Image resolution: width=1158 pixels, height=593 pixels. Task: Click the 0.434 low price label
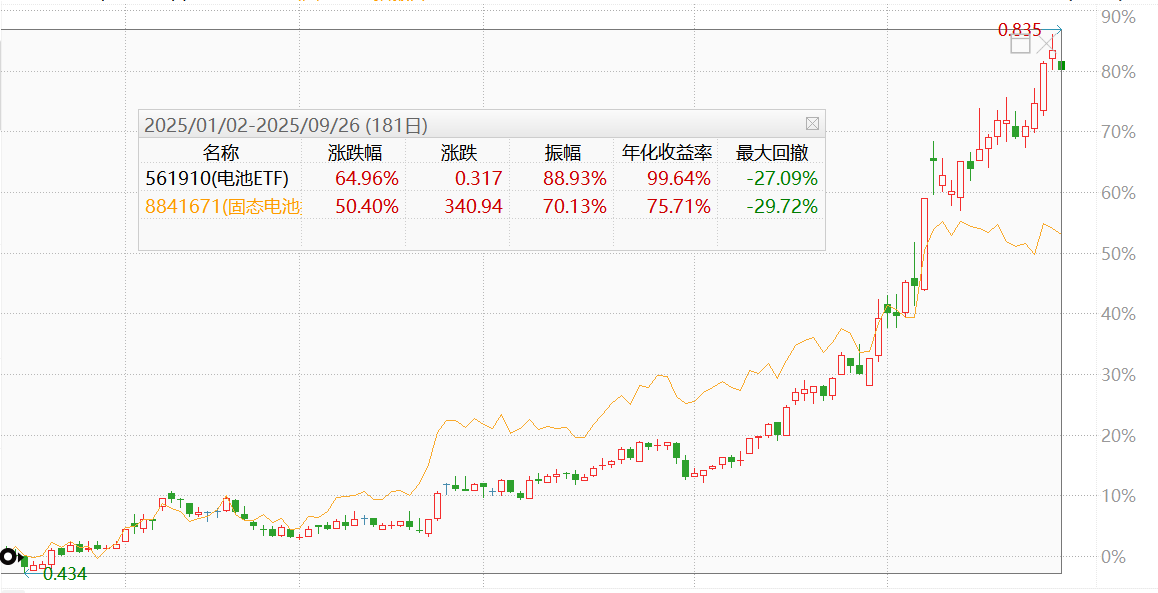coord(65,574)
